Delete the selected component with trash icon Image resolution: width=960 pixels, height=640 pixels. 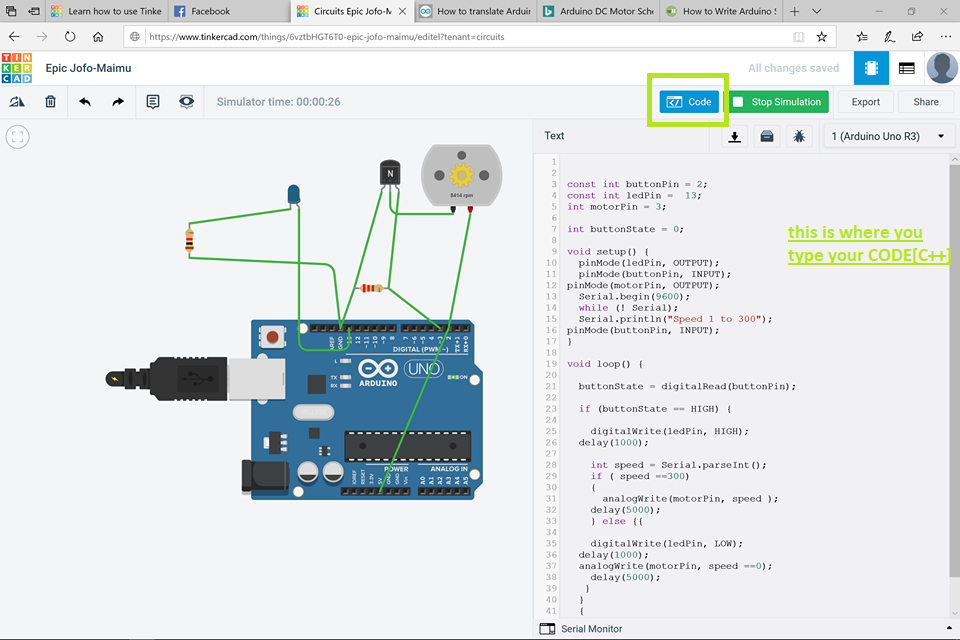[x=51, y=102]
